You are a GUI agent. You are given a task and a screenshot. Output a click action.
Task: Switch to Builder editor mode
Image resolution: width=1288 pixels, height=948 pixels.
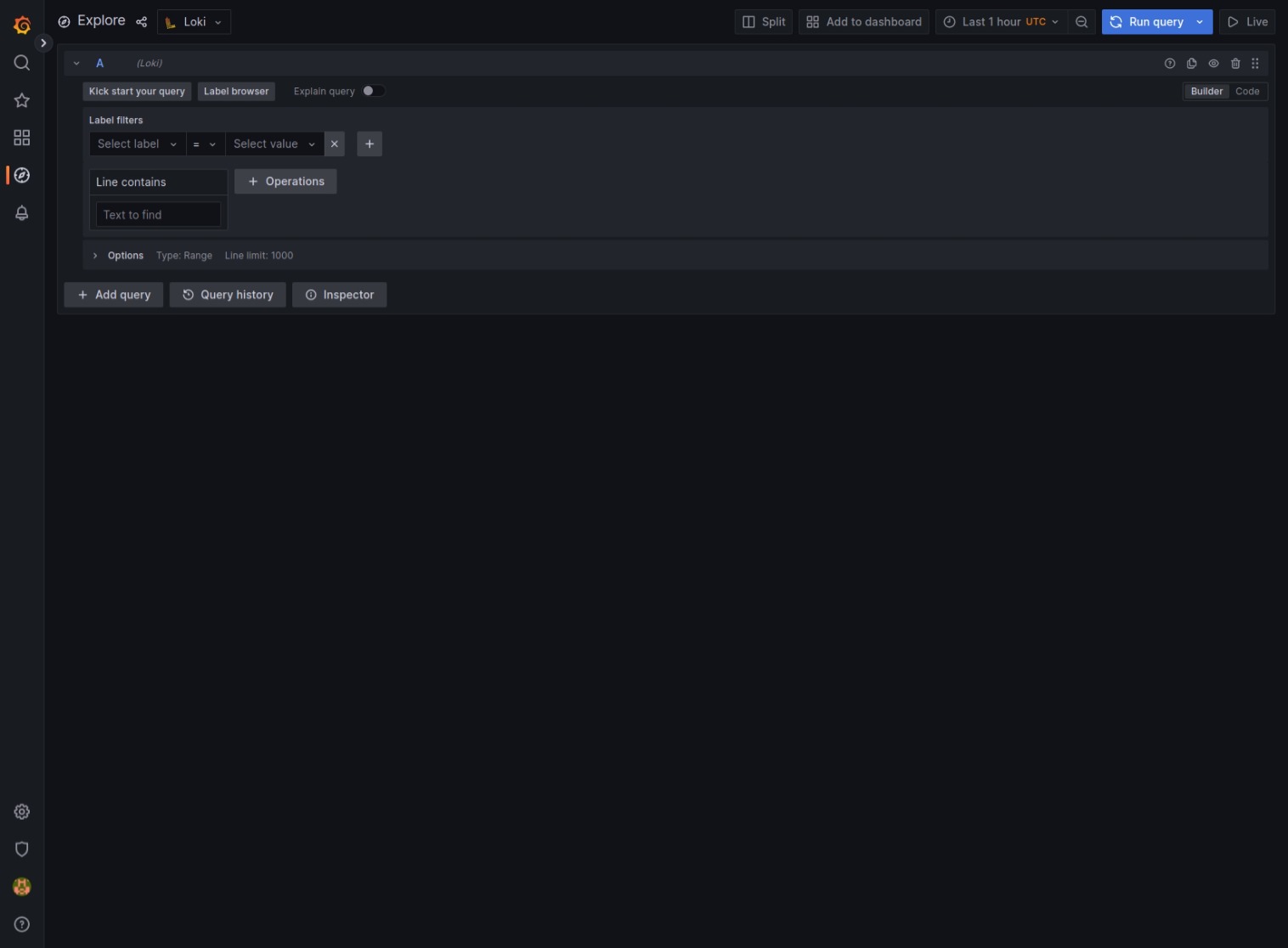pyautogui.click(x=1206, y=91)
